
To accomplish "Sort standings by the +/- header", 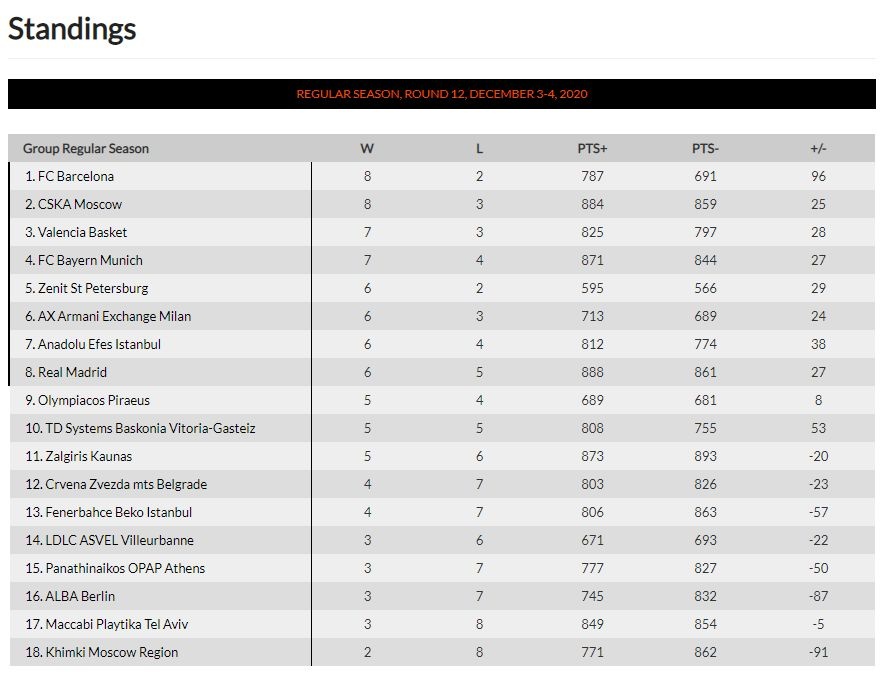I will 818,149.
